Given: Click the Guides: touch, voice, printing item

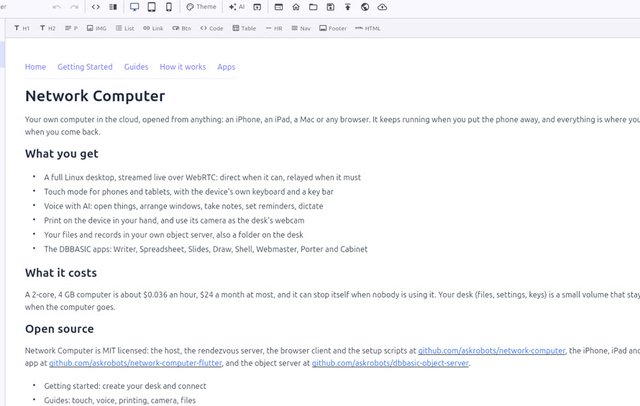Looking at the screenshot, I should [120, 400].
